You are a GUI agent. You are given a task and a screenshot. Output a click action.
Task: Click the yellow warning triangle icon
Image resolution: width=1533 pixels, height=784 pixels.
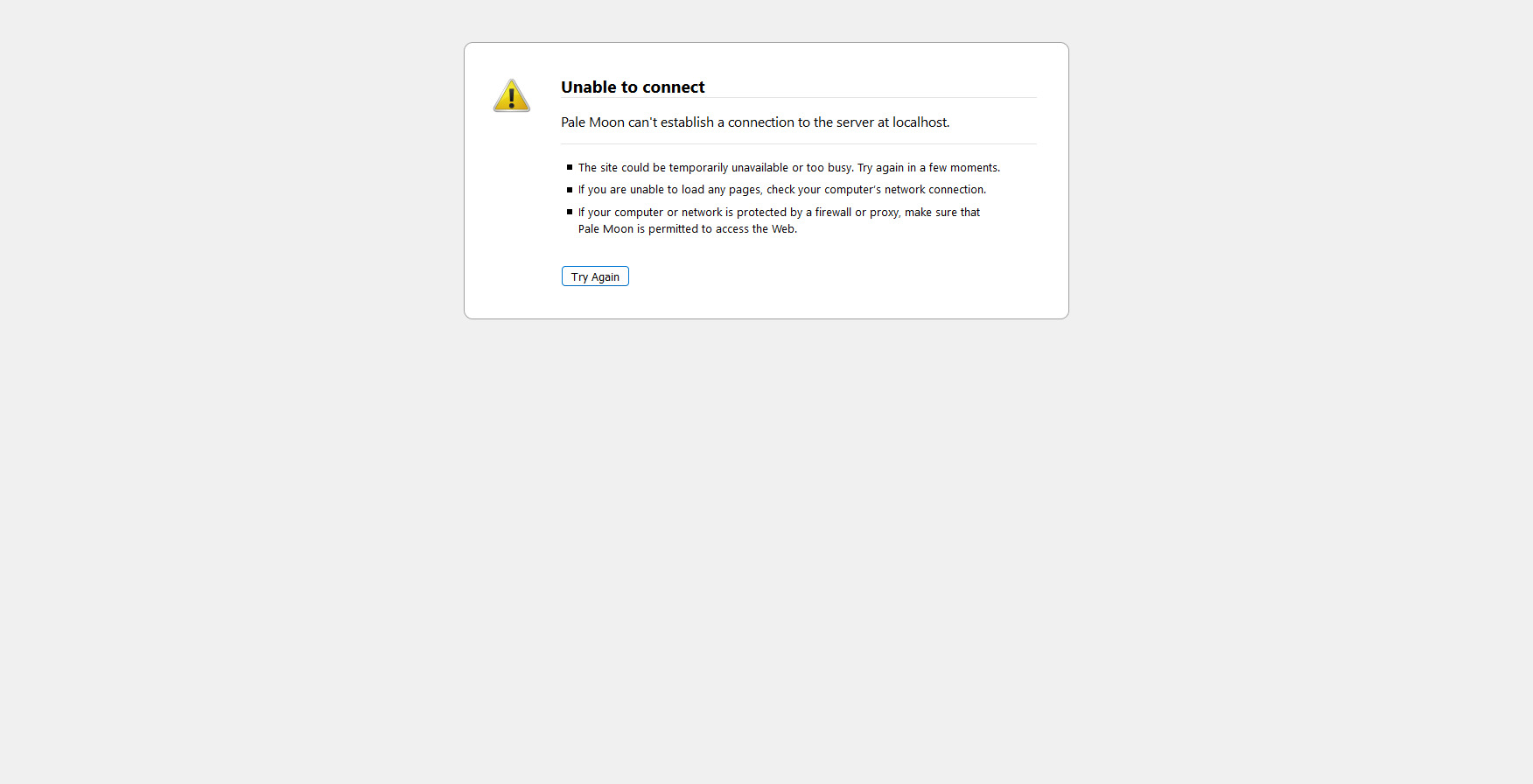coord(511,96)
